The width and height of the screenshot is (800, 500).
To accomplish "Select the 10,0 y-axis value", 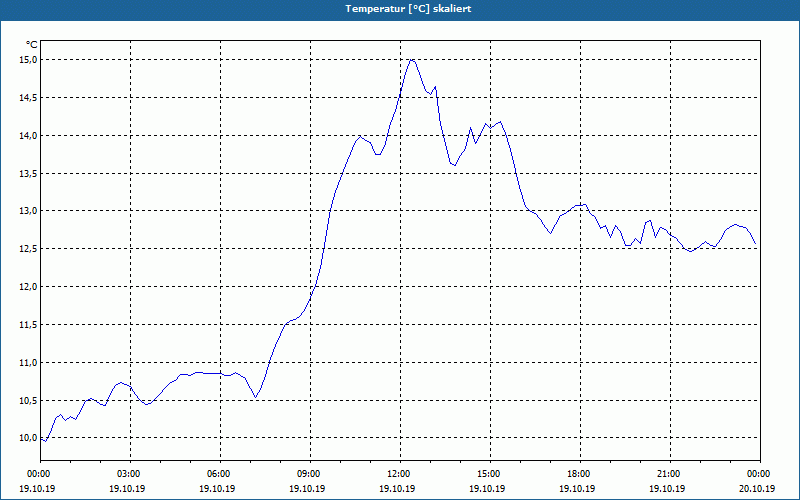I will coord(28,438).
